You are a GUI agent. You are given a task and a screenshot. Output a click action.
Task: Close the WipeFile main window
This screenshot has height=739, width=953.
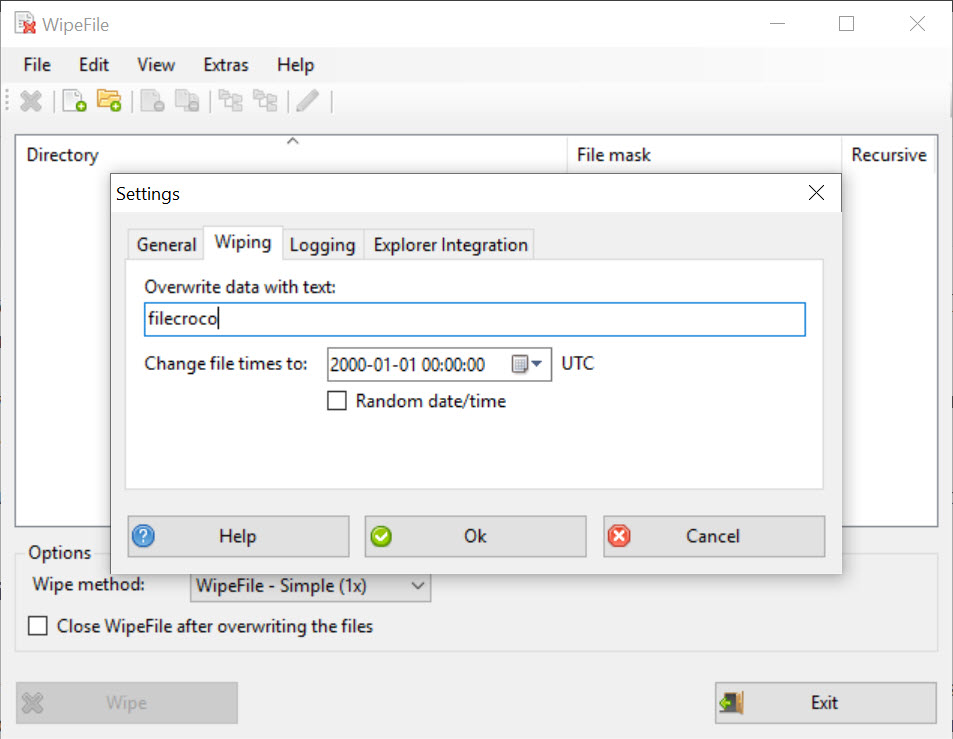917,24
